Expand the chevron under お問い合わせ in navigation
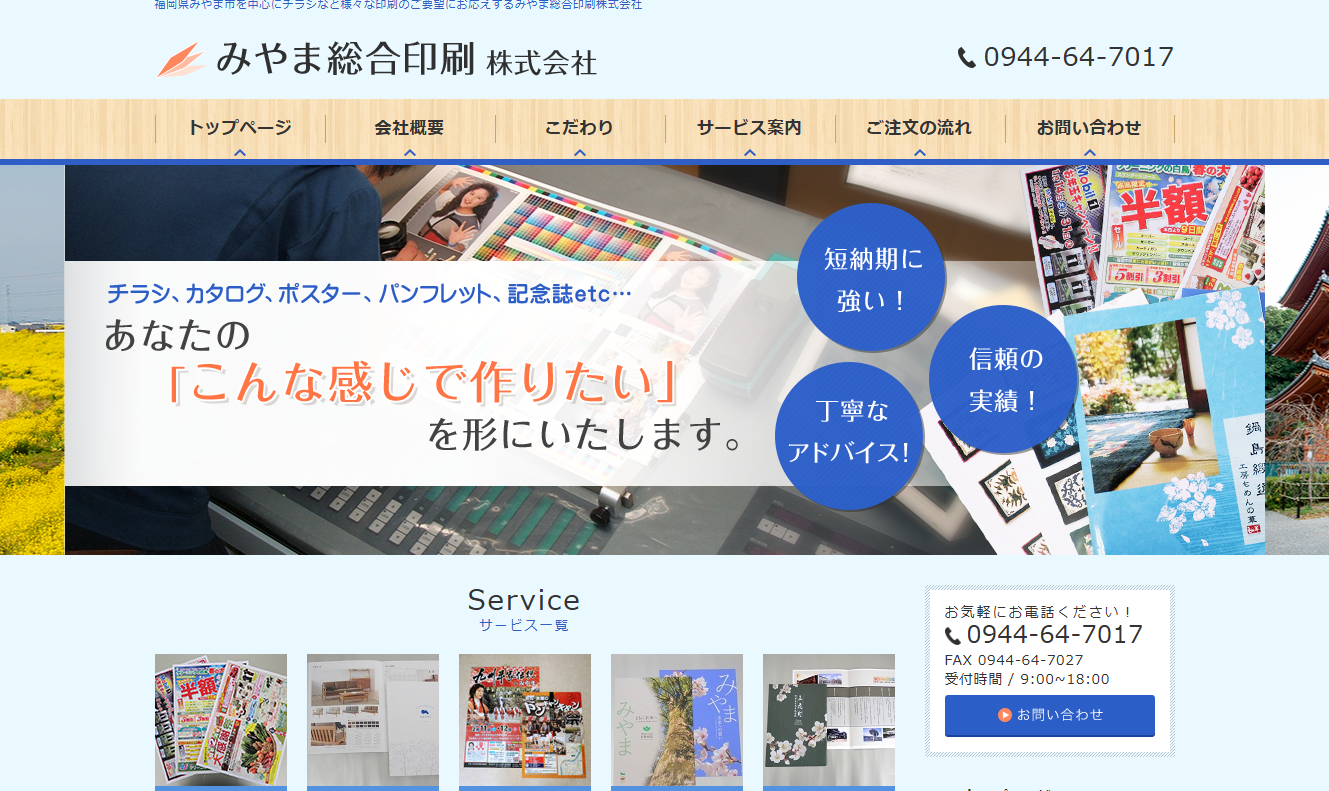This screenshot has height=791, width=1329. click(x=1090, y=153)
